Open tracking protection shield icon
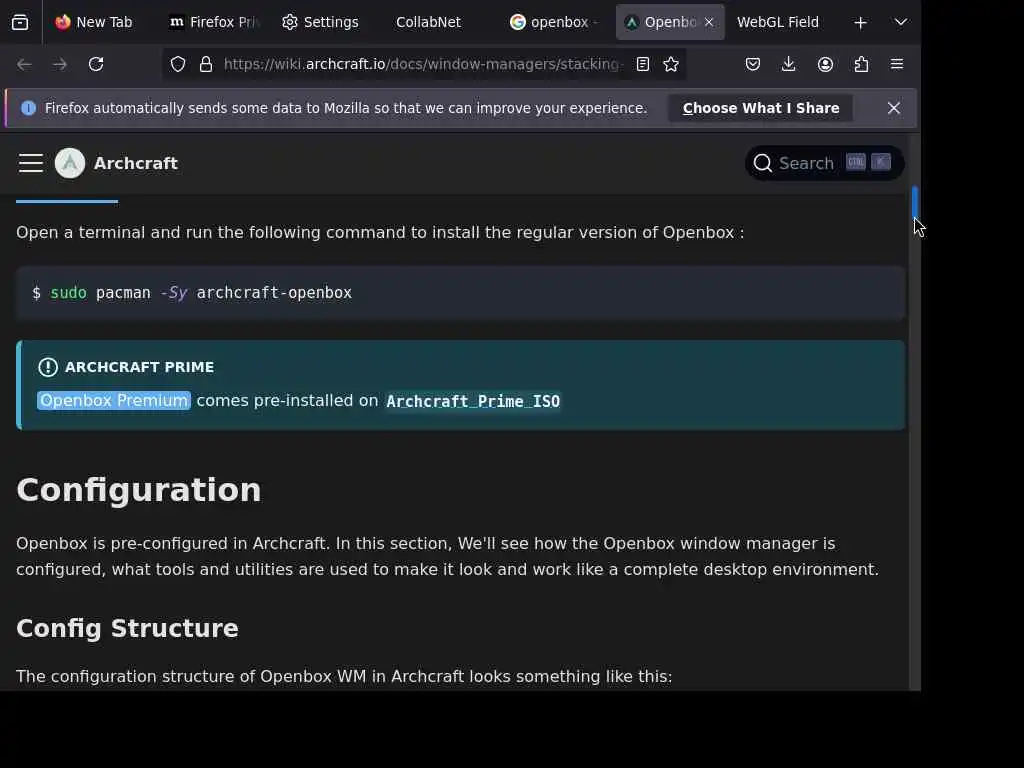This screenshot has height=768, width=1024. pyautogui.click(x=178, y=64)
